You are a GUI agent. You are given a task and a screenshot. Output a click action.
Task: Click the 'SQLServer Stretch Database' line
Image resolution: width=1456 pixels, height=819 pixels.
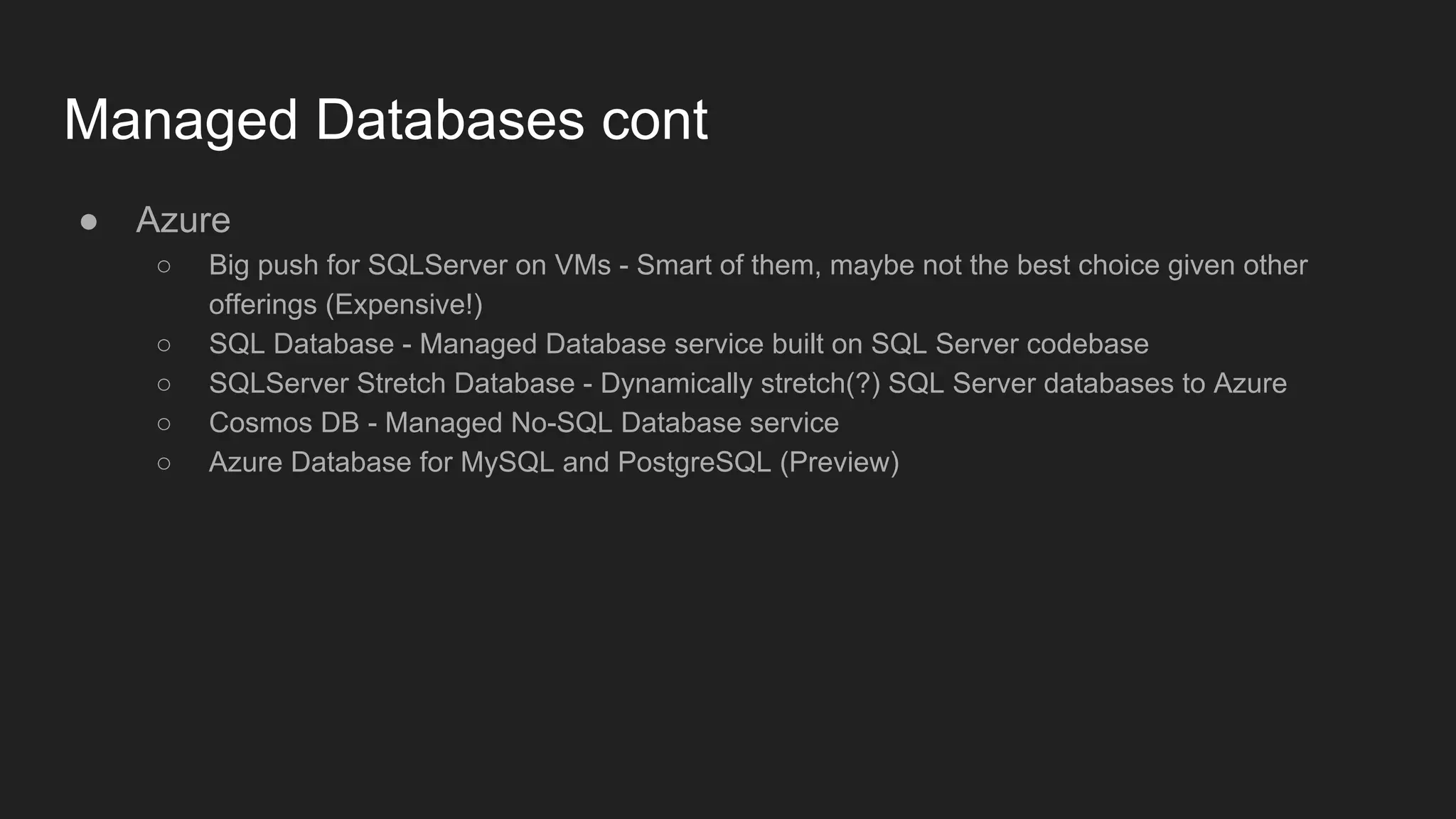coord(747,384)
